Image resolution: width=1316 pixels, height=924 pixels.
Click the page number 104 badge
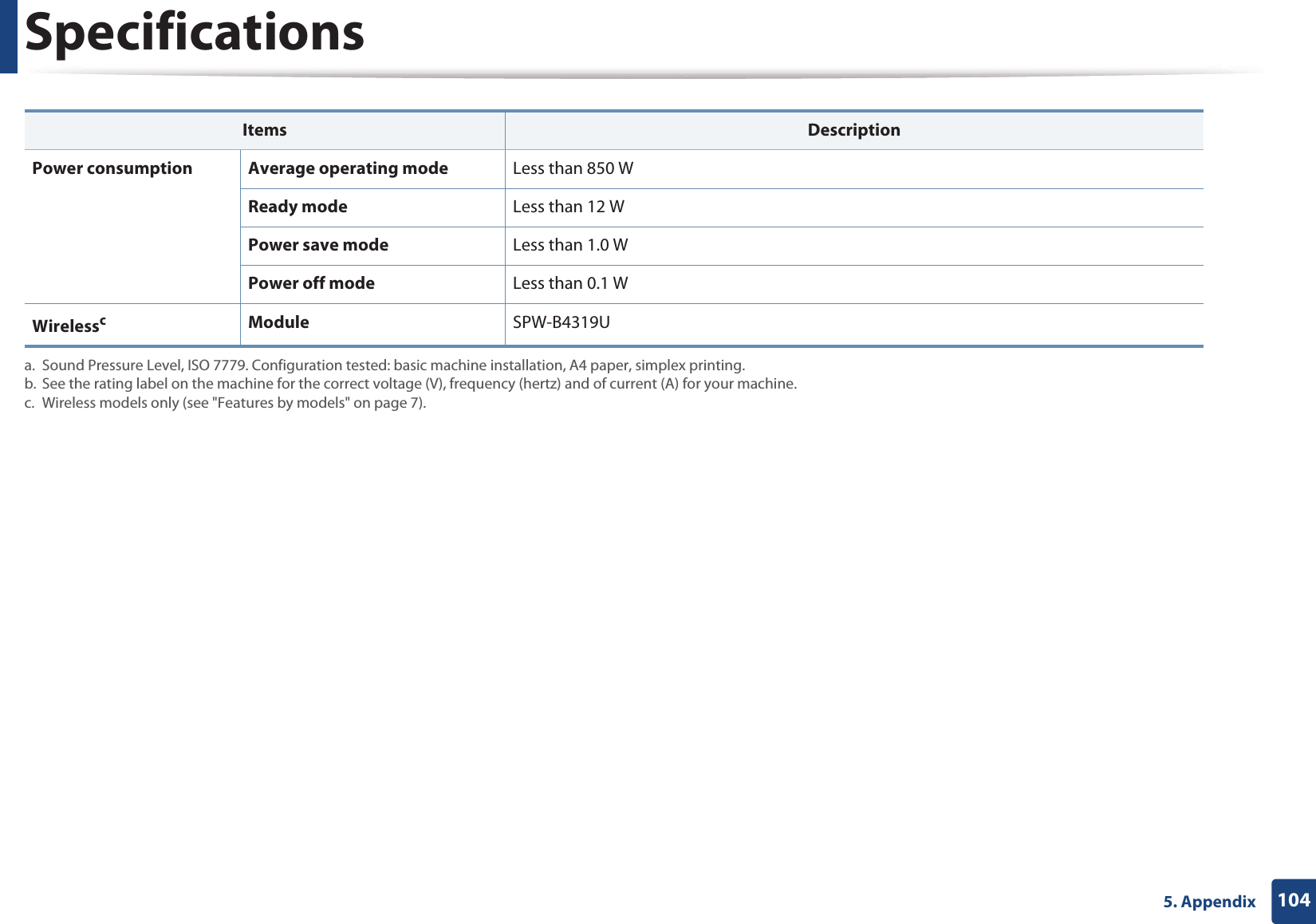(x=1294, y=901)
